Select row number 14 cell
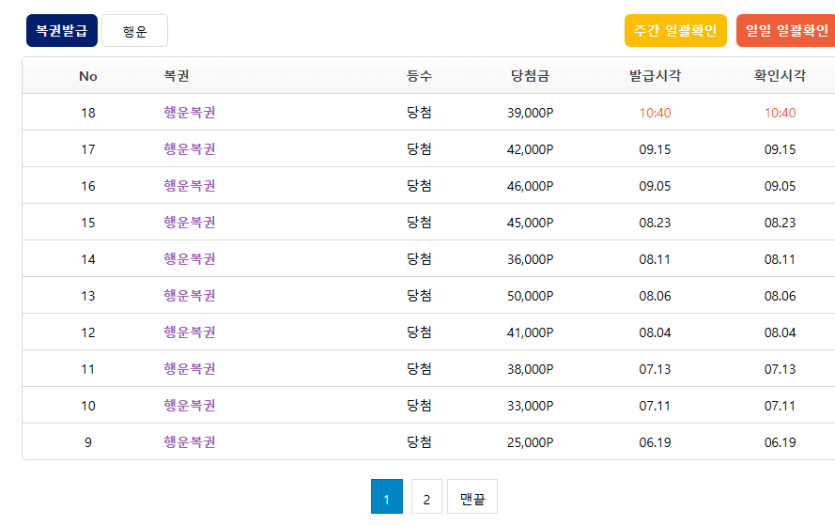Viewport: 835px width, 525px height. [x=88, y=259]
